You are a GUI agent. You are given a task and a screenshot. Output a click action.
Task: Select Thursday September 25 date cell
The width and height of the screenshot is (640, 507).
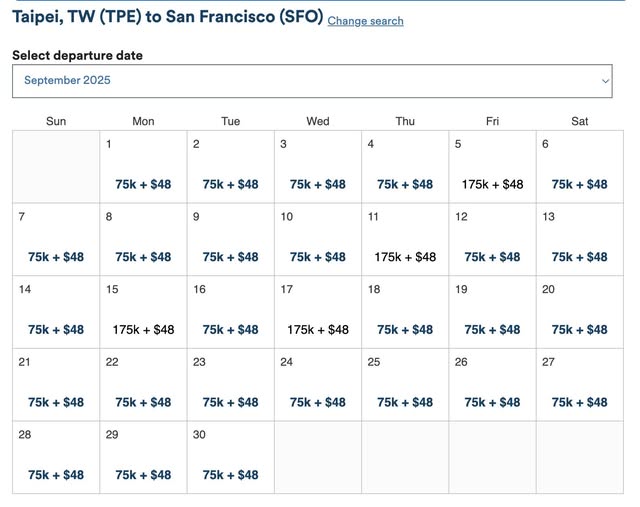405,384
